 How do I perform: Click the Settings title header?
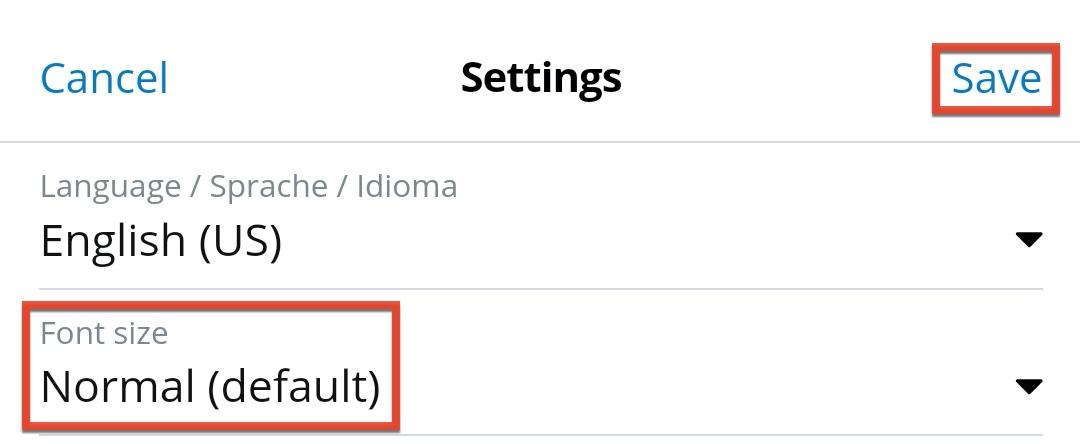[x=541, y=77]
